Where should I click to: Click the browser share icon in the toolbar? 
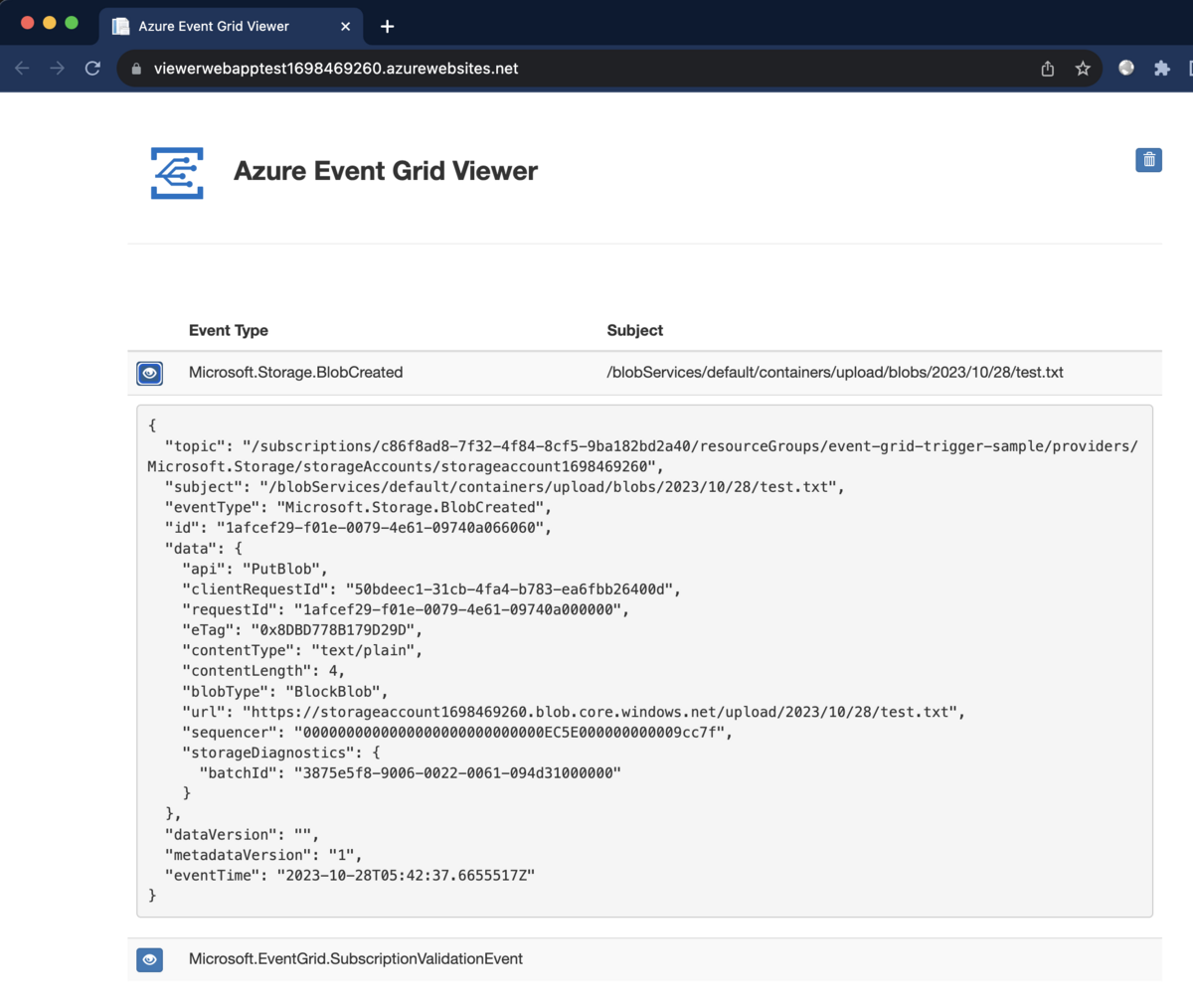pos(1046,69)
